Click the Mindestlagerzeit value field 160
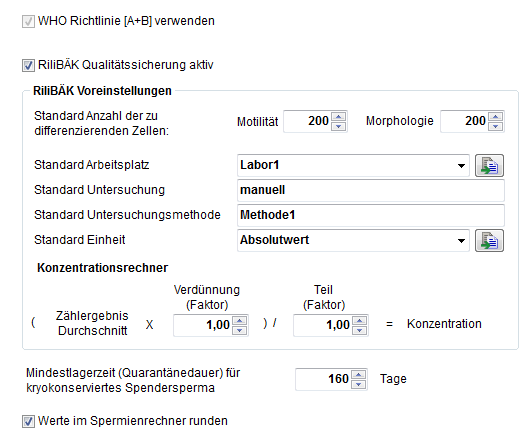 (x=323, y=379)
